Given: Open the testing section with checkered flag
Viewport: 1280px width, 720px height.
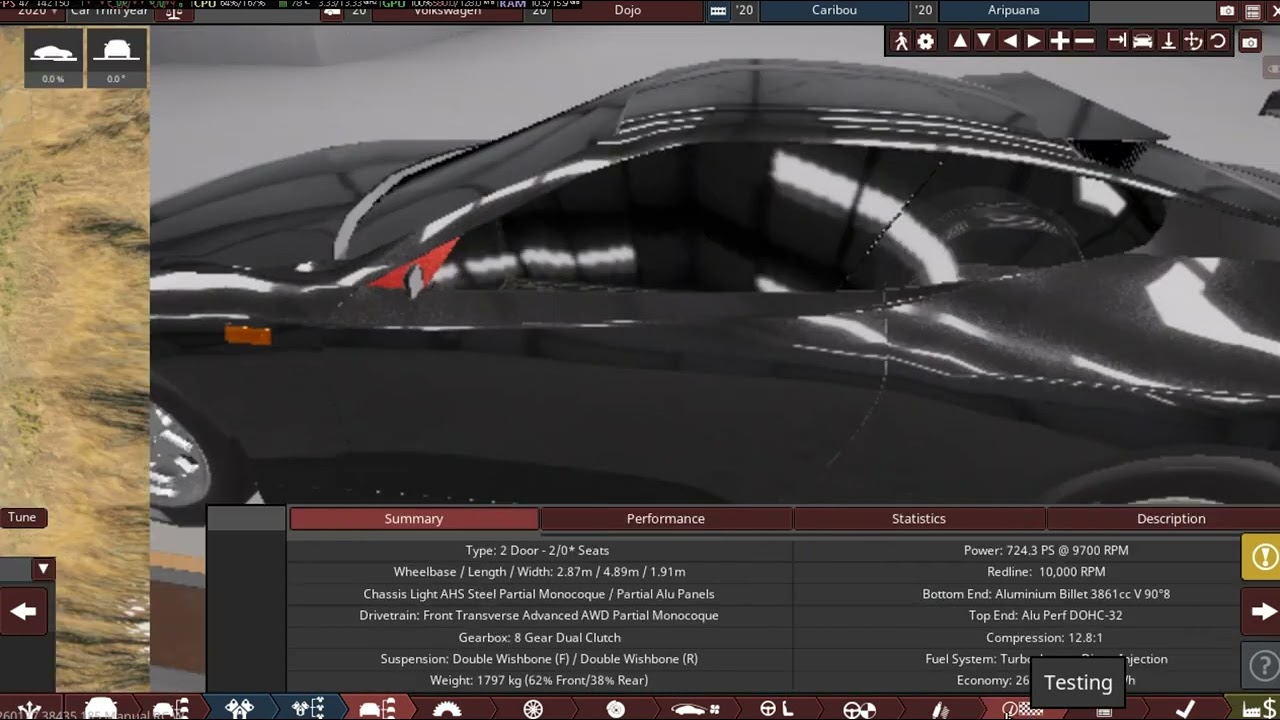Looking at the screenshot, I should tap(1022, 709).
